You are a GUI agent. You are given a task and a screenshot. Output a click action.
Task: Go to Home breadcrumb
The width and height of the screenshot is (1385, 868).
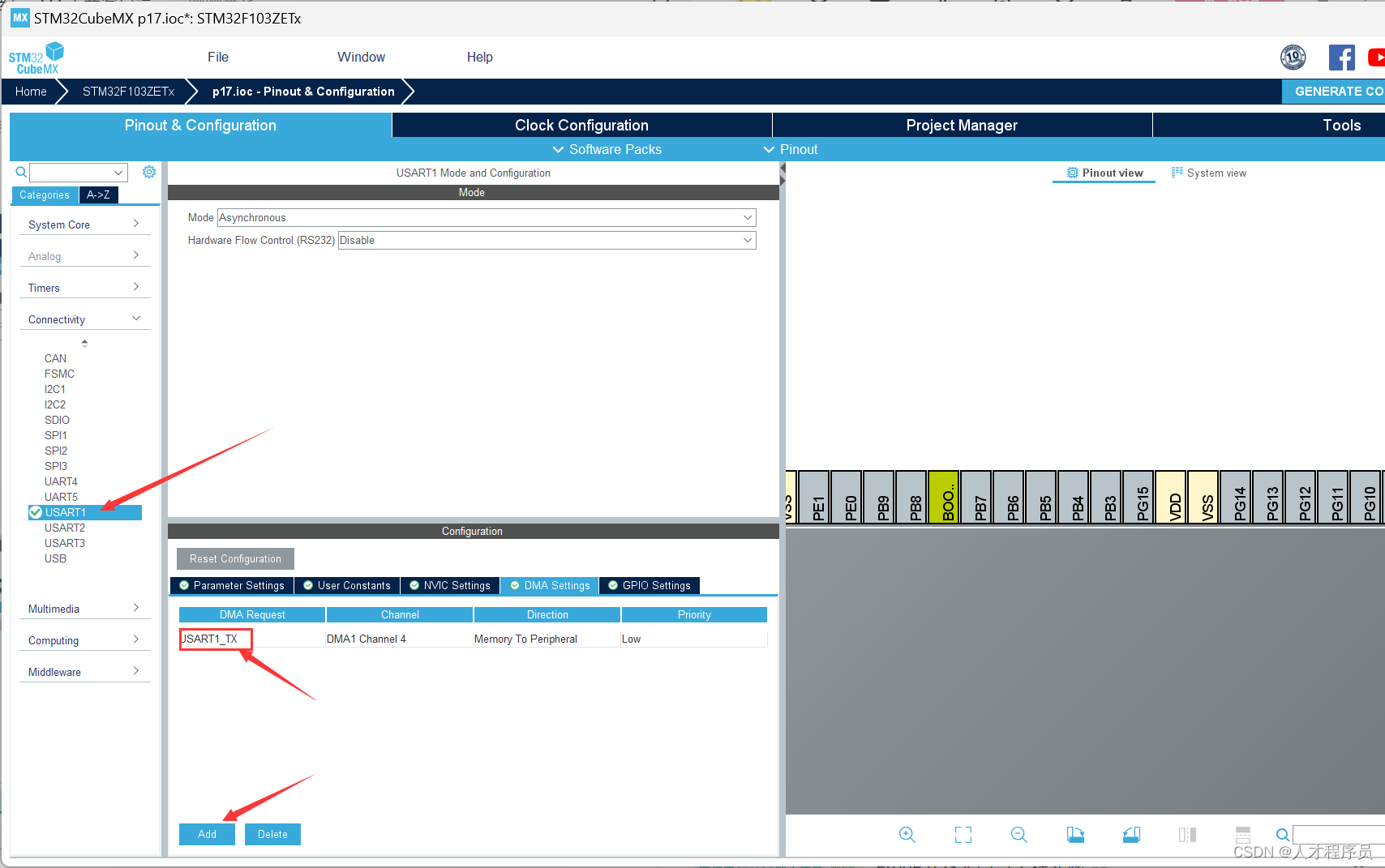(31, 91)
